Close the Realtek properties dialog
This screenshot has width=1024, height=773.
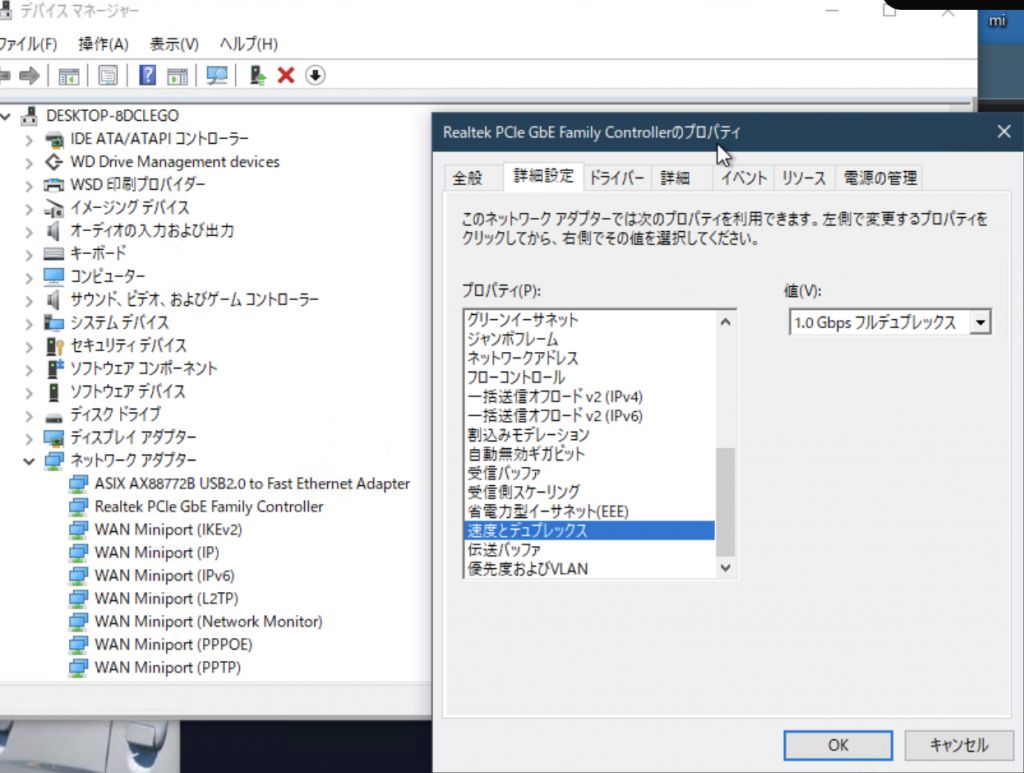1004,132
